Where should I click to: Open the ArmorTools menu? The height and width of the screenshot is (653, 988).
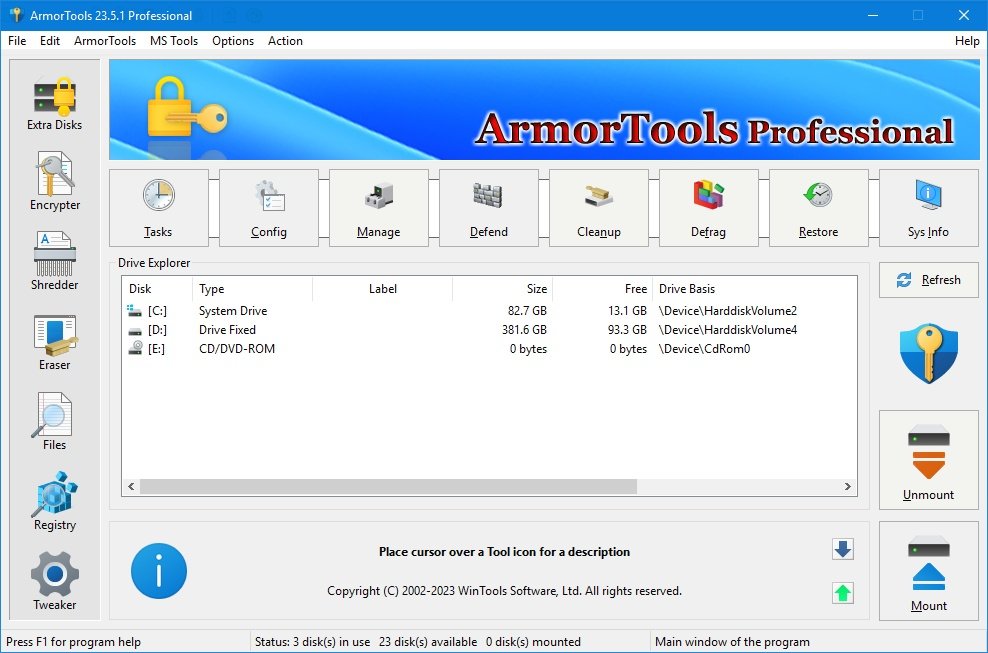[x=105, y=41]
